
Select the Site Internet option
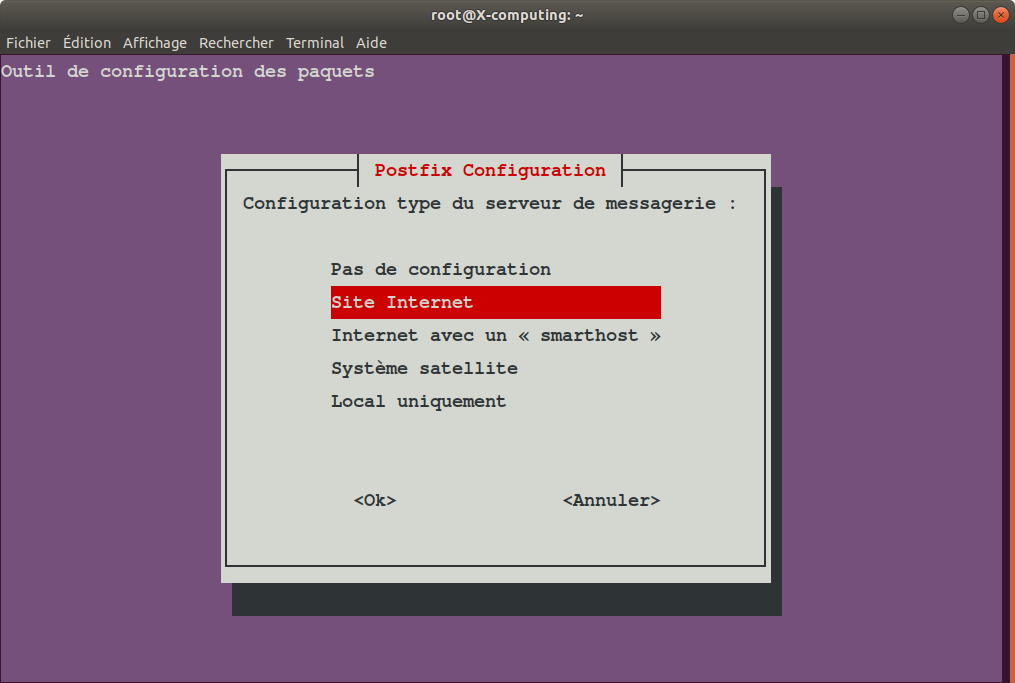click(x=496, y=302)
